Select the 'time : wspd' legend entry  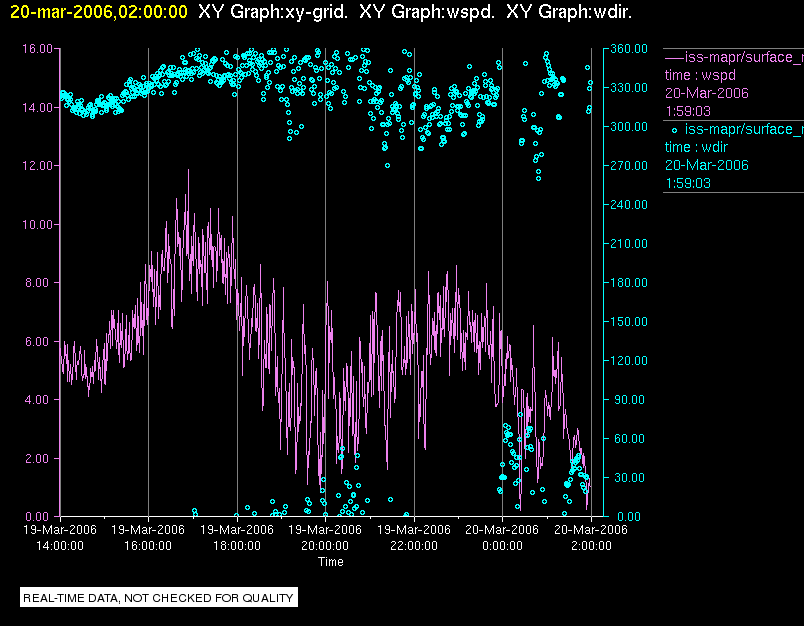(x=704, y=75)
